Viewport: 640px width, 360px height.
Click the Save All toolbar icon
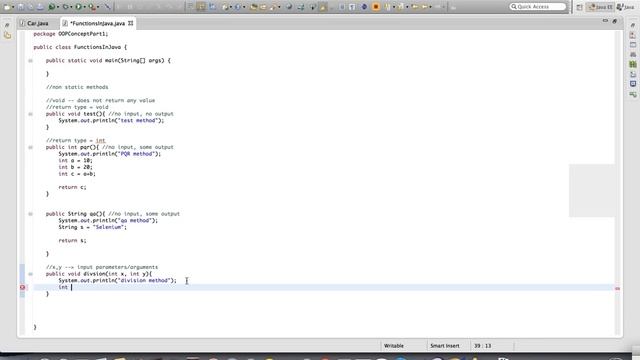[x=30, y=7]
